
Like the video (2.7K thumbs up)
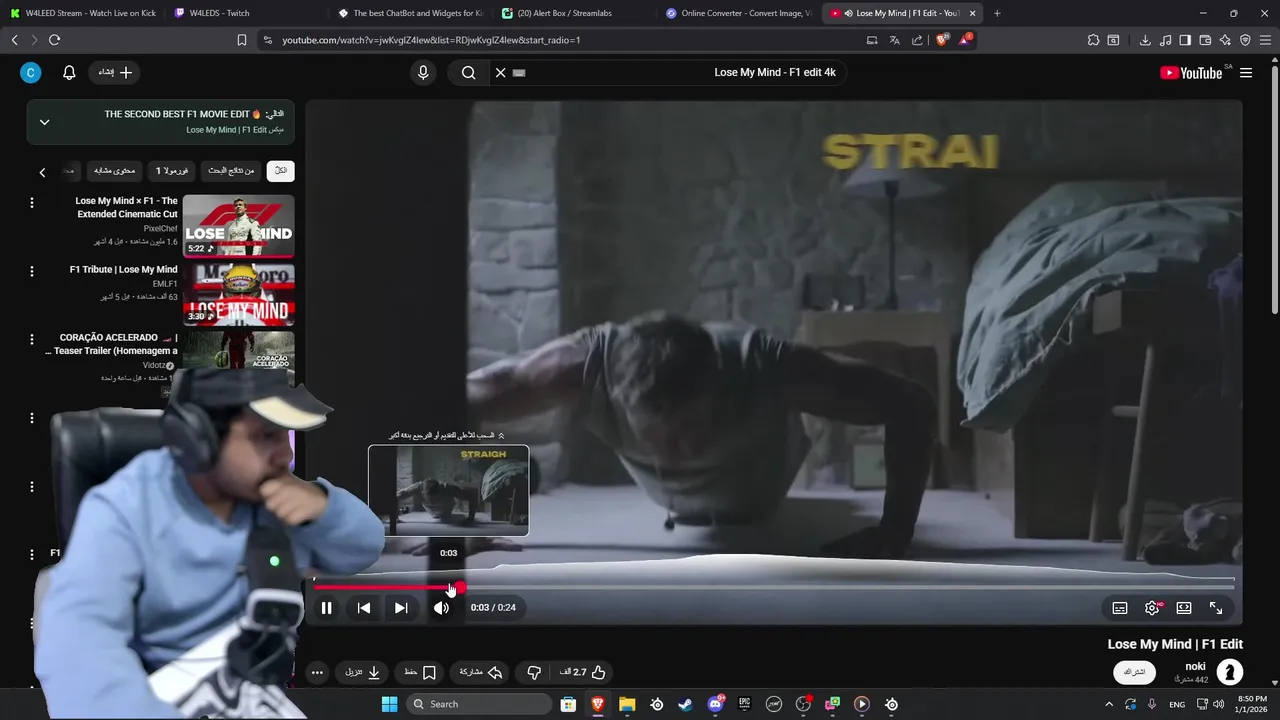tap(584, 672)
